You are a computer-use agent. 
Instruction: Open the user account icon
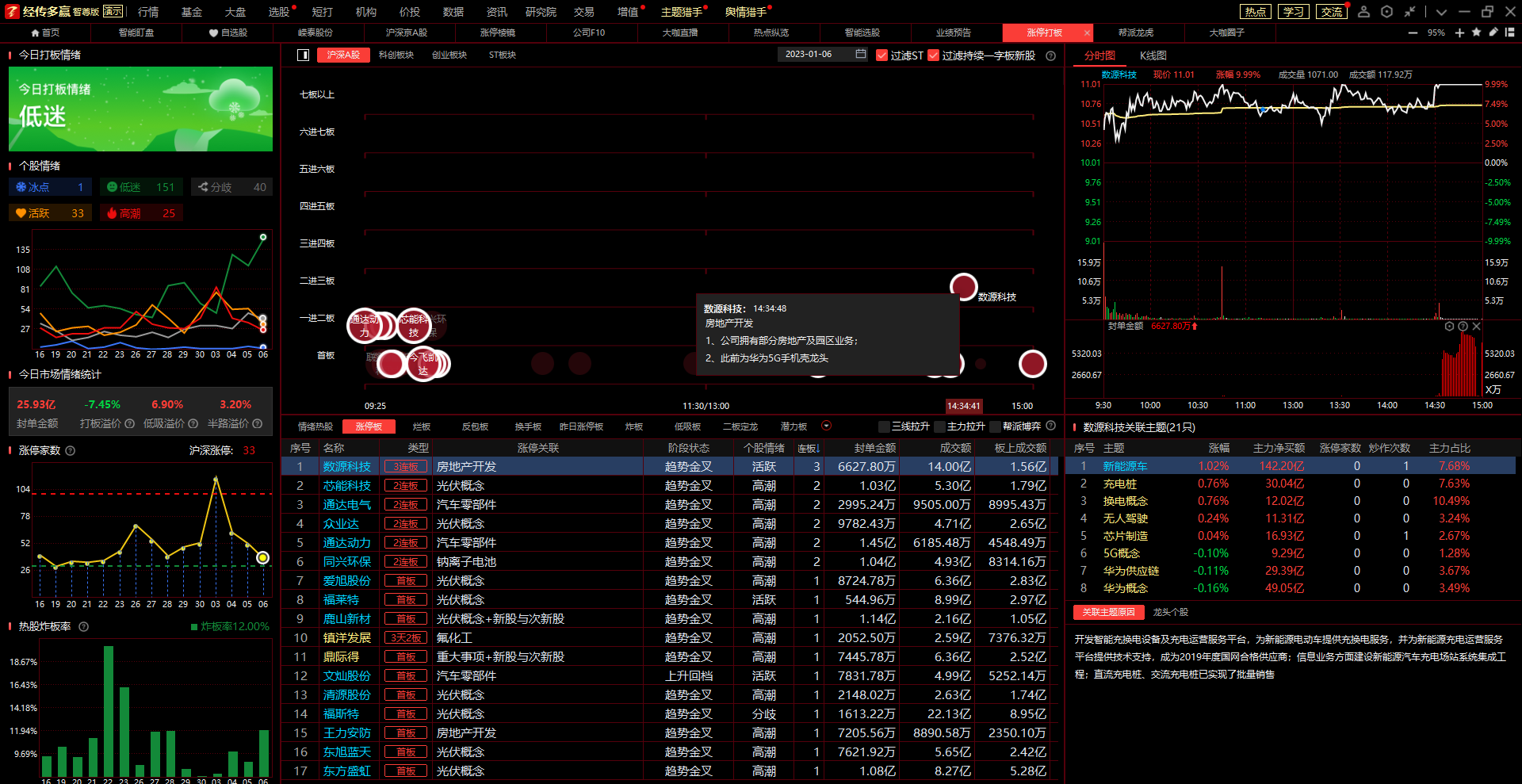click(1363, 12)
